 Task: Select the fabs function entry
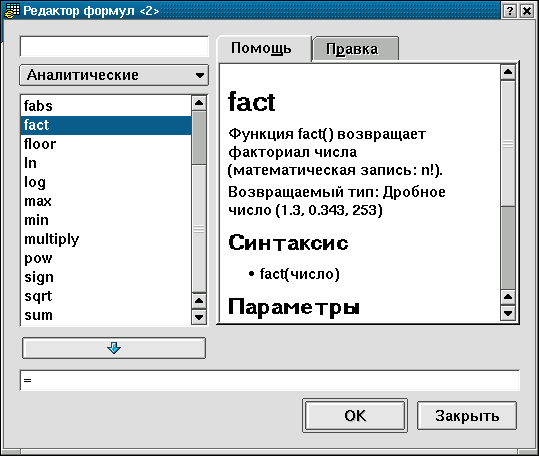(x=106, y=106)
